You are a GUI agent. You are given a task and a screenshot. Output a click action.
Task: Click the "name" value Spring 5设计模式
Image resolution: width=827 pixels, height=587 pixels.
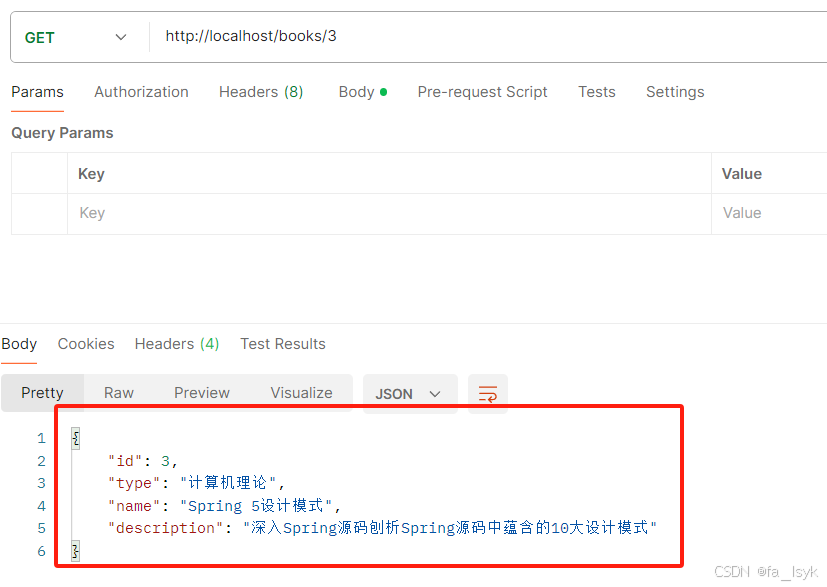(x=256, y=506)
